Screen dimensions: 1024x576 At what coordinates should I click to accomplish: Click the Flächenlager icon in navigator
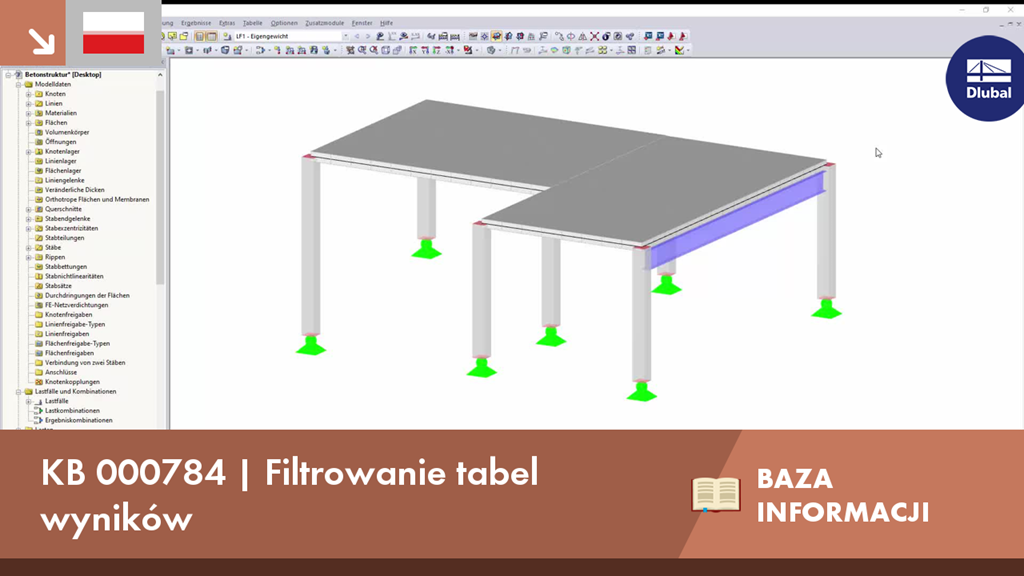pyautogui.click(x=39, y=170)
